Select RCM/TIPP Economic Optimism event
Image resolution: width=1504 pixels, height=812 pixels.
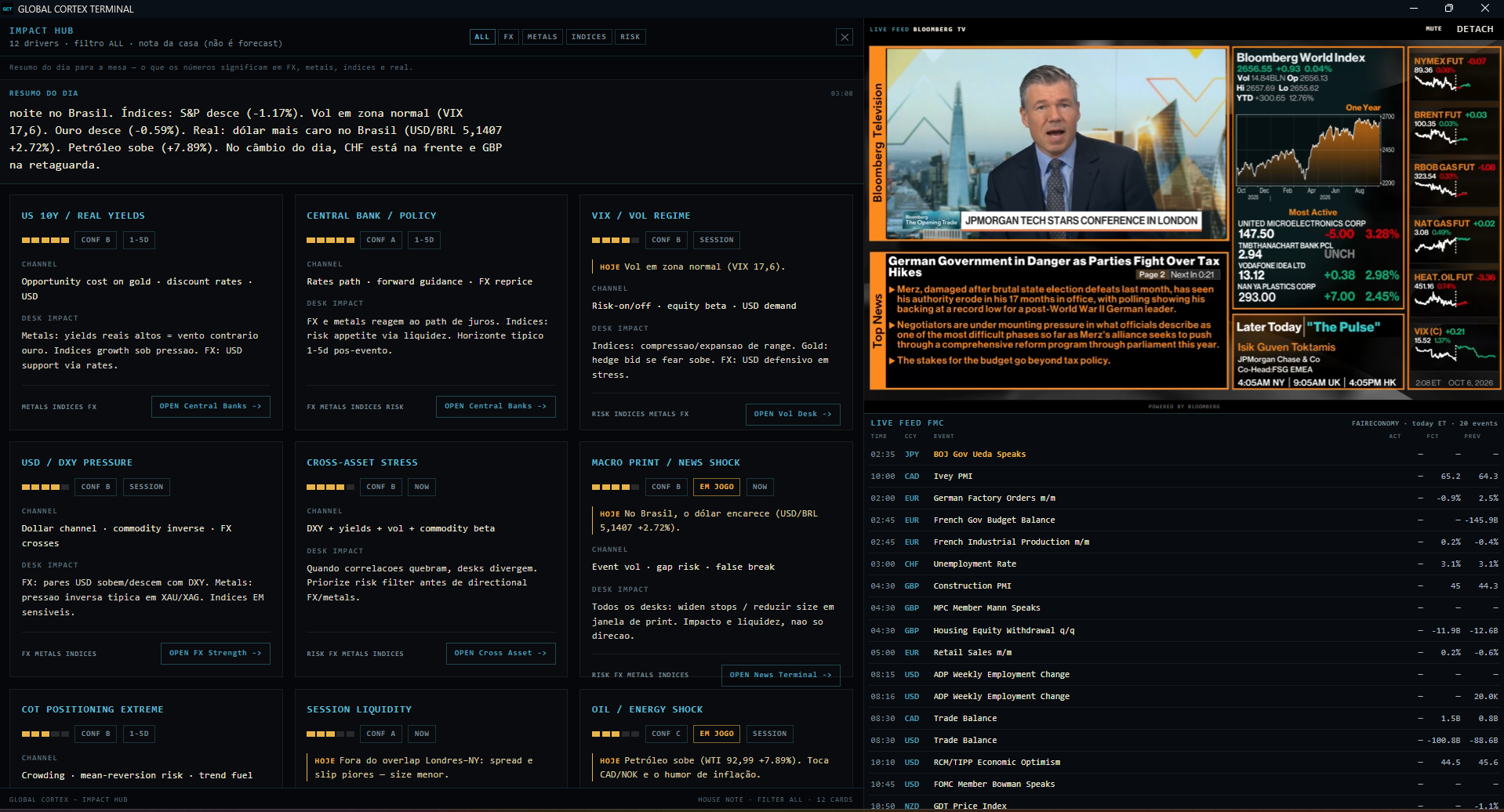(x=1184, y=763)
